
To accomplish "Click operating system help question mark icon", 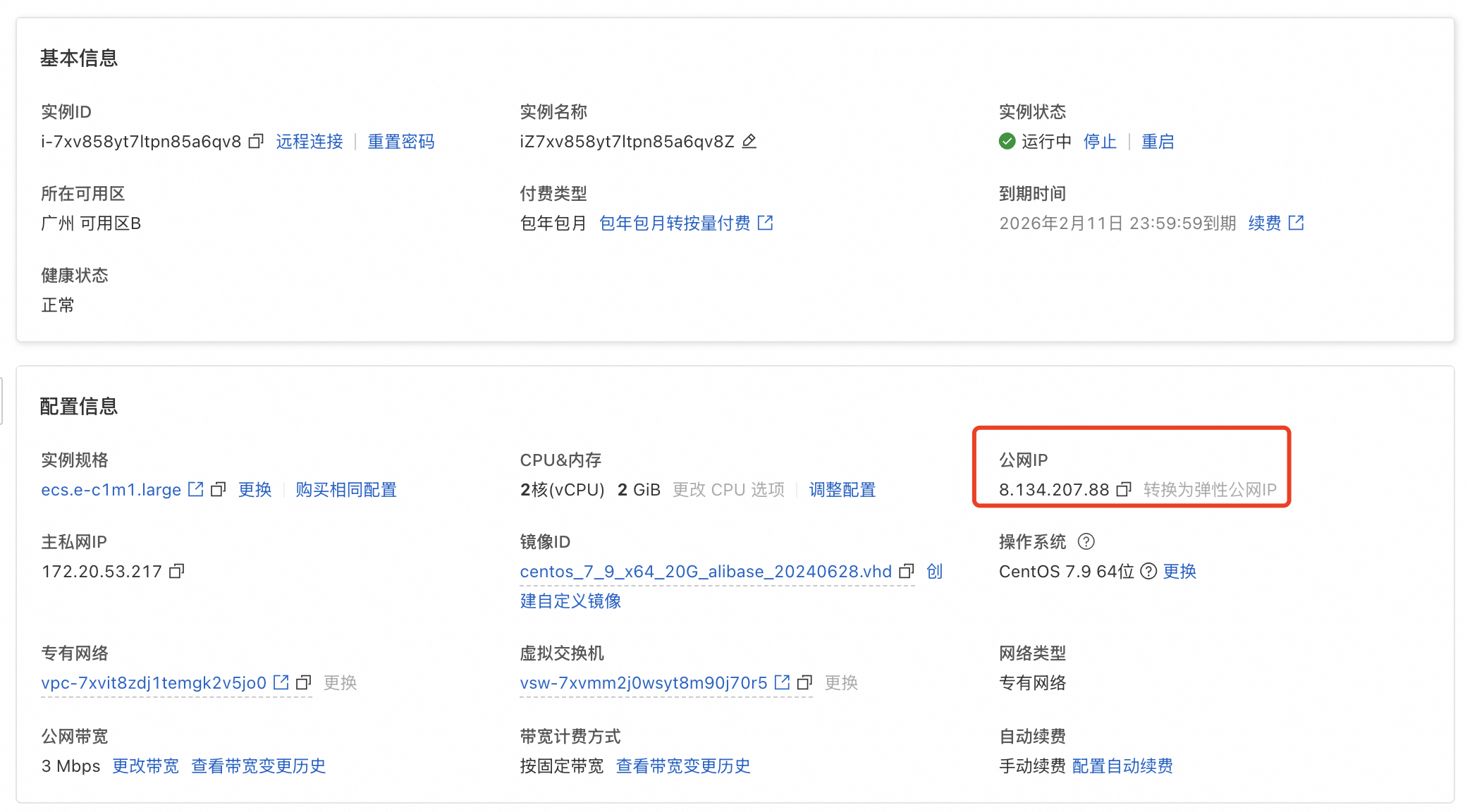I will (x=1086, y=541).
